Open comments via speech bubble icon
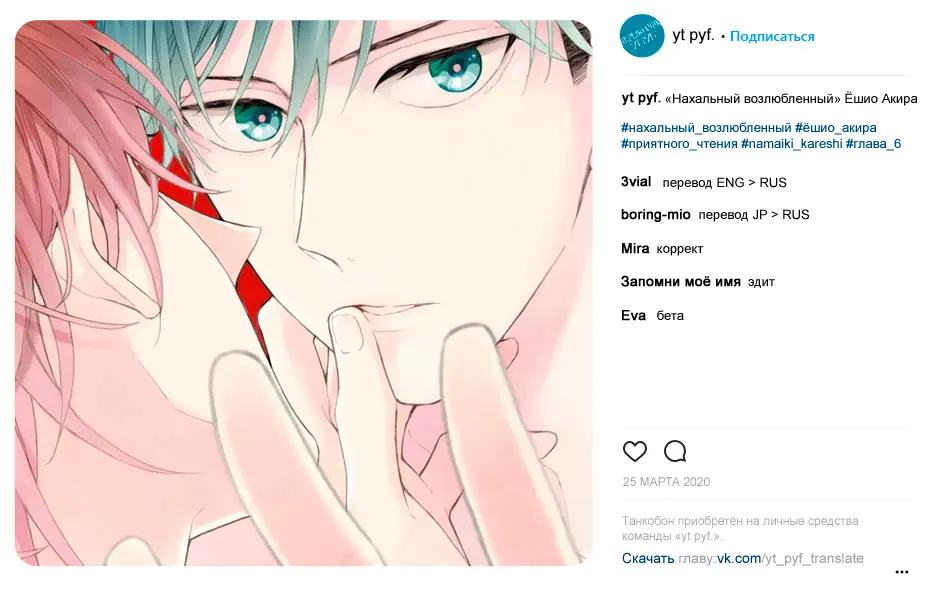The height and width of the screenshot is (589, 928). coord(675,452)
